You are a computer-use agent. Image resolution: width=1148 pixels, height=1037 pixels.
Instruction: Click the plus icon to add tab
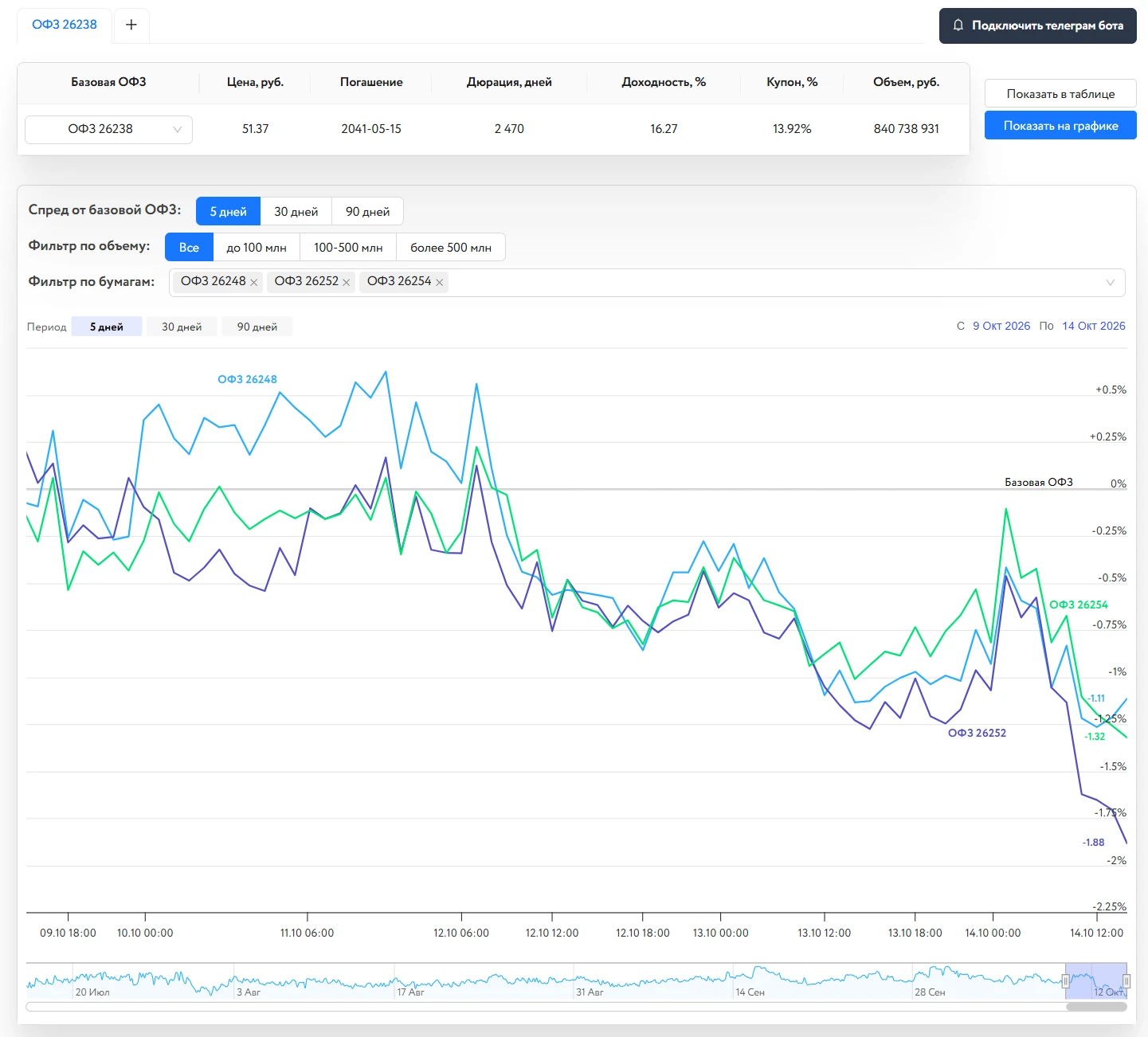pyautogui.click(x=131, y=25)
